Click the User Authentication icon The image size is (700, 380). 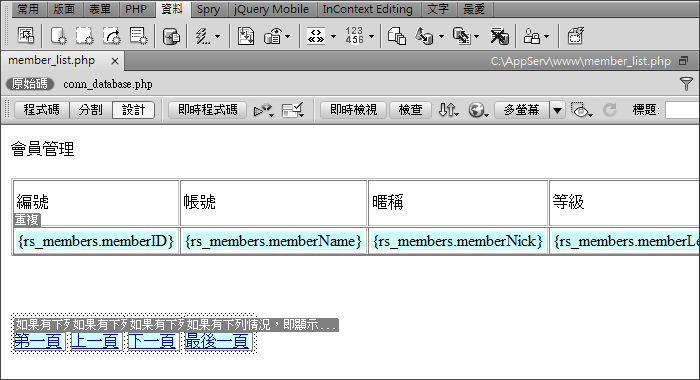(532, 36)
